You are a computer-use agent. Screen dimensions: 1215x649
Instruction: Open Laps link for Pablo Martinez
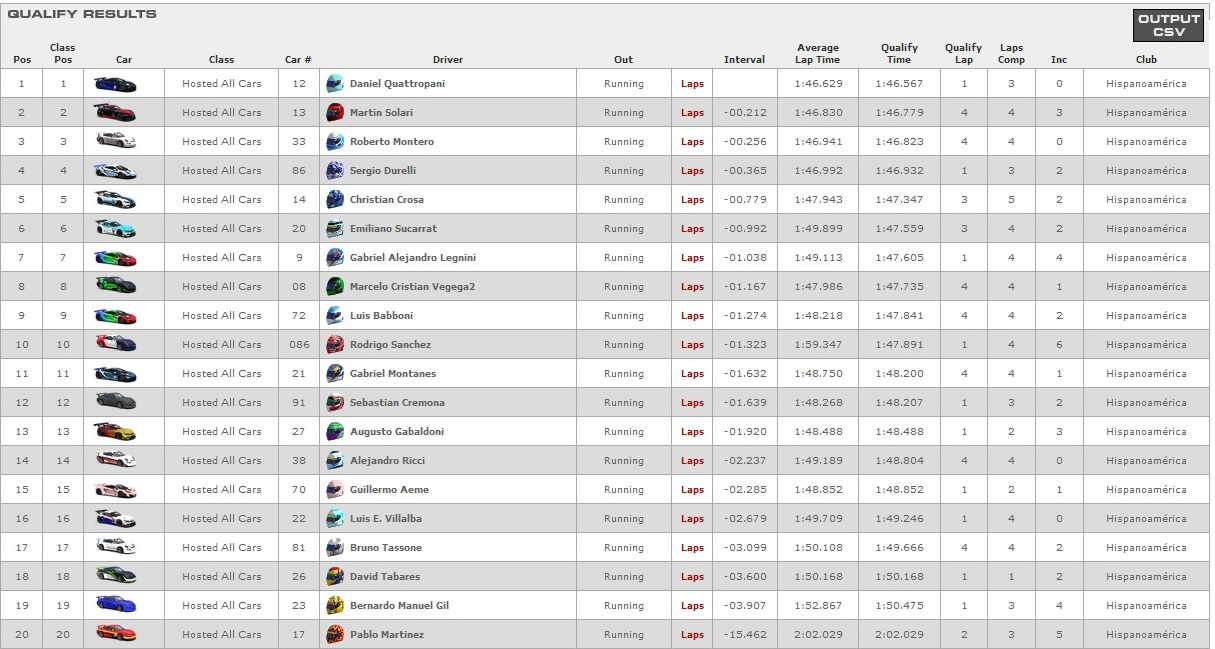point(692,635)
